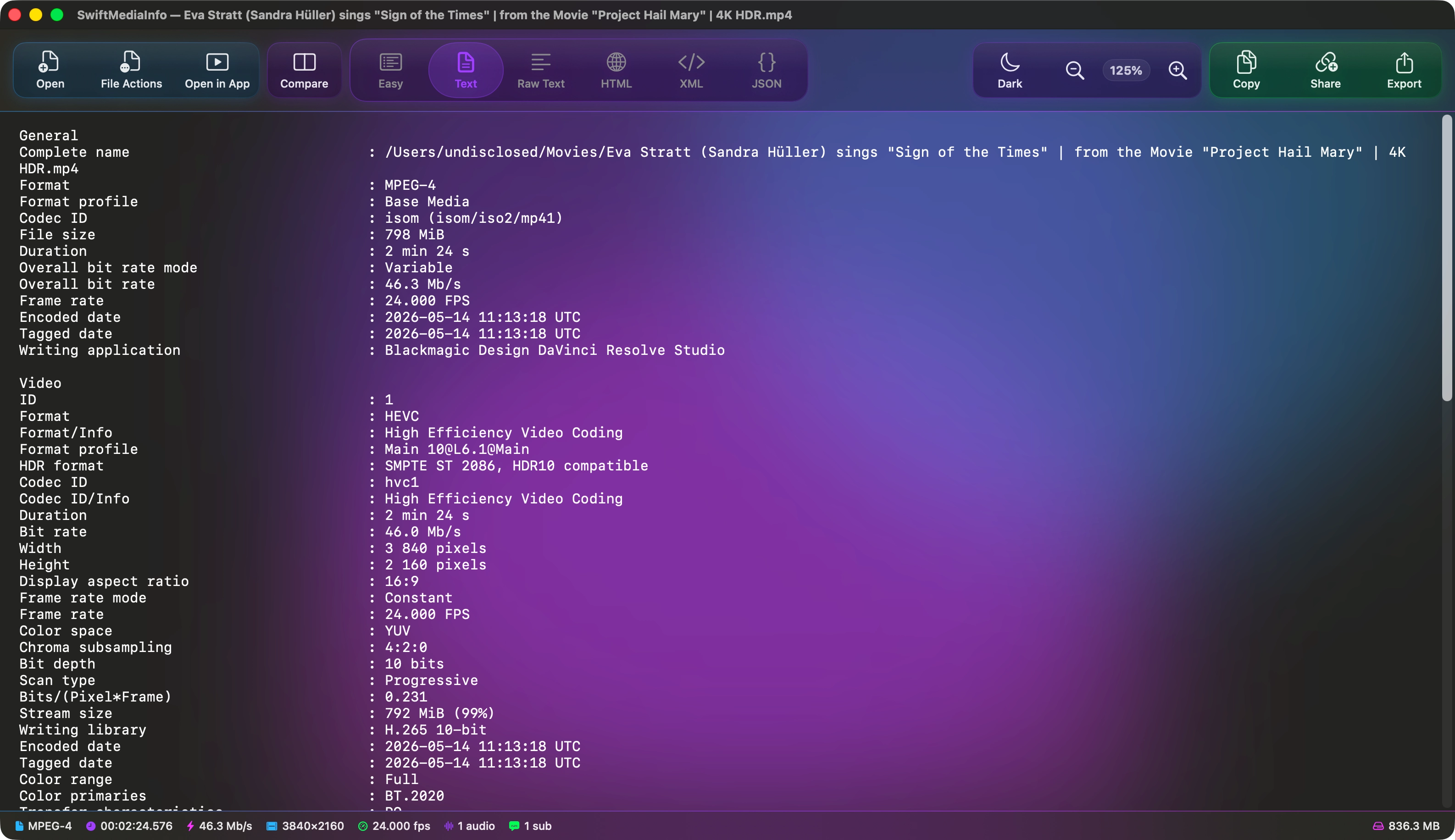Click the Open file toolbar icon
Viewport: 1455px width, 840px height.
pos(50,70)
